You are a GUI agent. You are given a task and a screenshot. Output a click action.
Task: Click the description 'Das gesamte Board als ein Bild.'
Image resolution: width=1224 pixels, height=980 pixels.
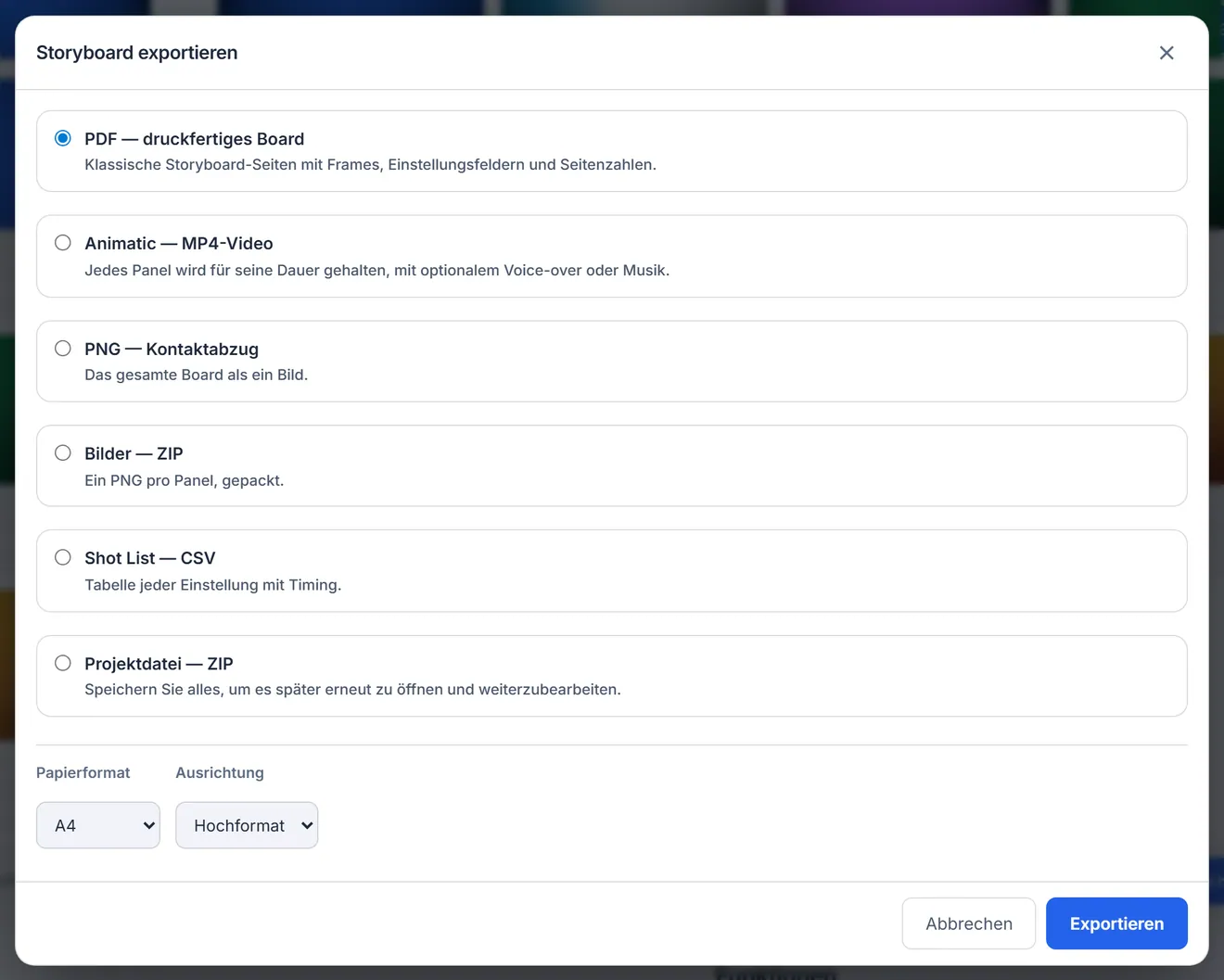coord(197,375)
